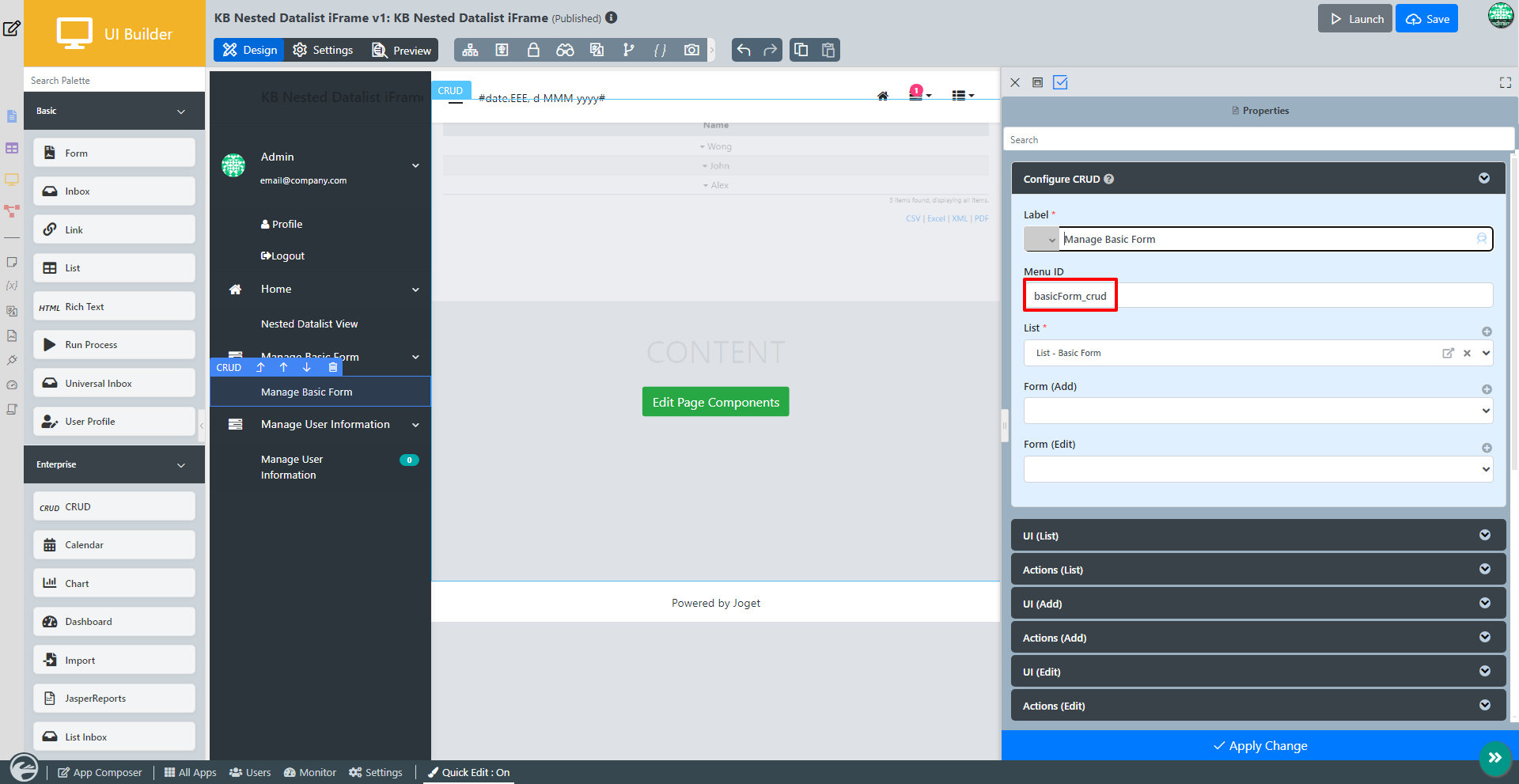
Task: Toggle the blue checkmark icon in properties header
Action: tap(1060, 82)
